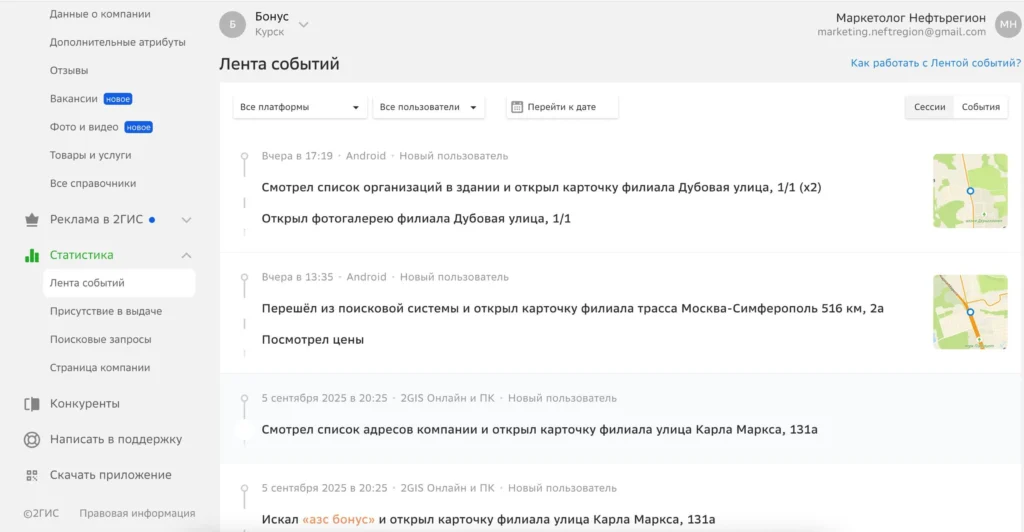
Task: Open Фото и видео section
Action: click(84, 127)
